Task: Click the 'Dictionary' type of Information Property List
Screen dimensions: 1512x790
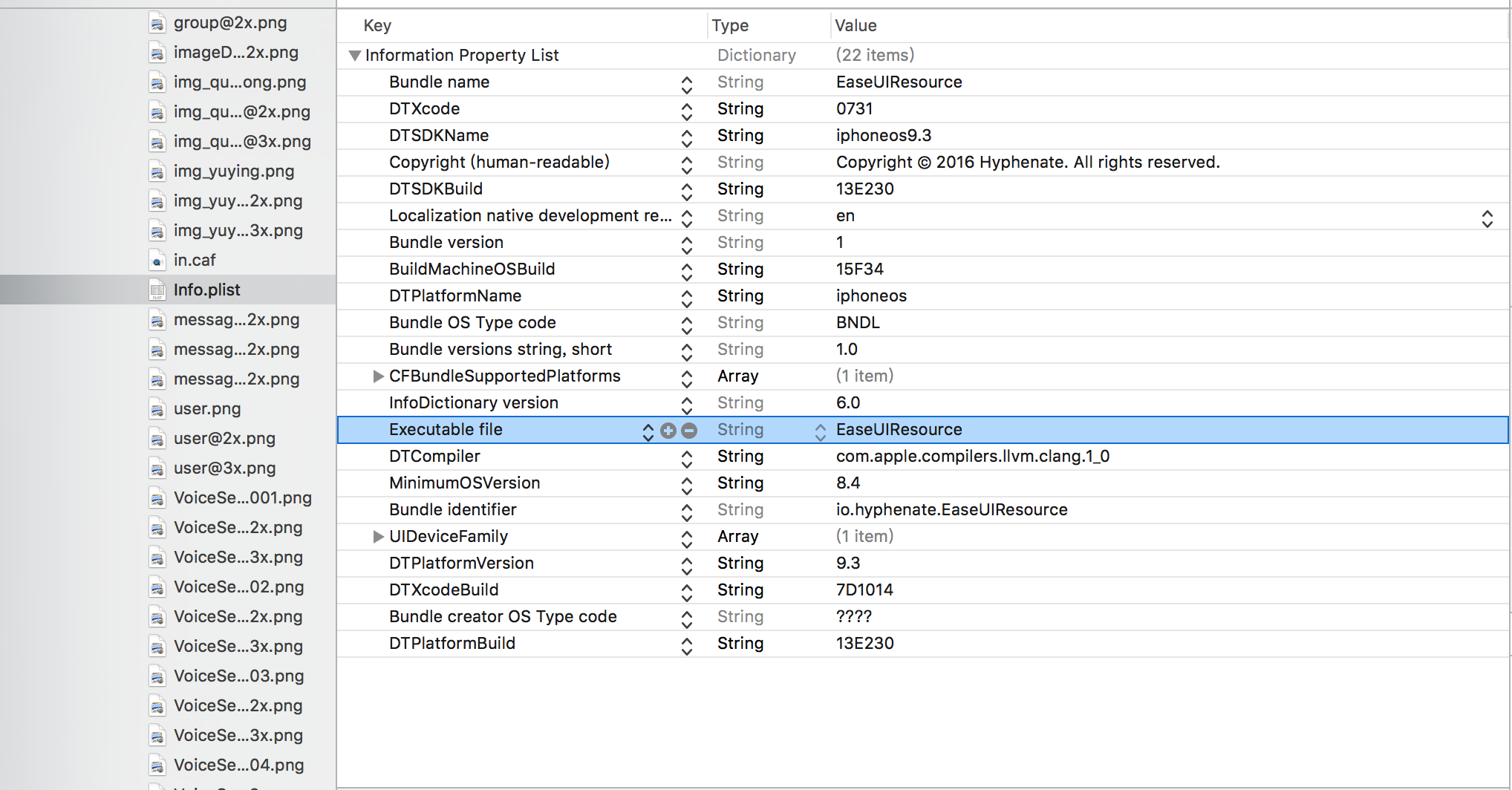Action: coord(756,55)
